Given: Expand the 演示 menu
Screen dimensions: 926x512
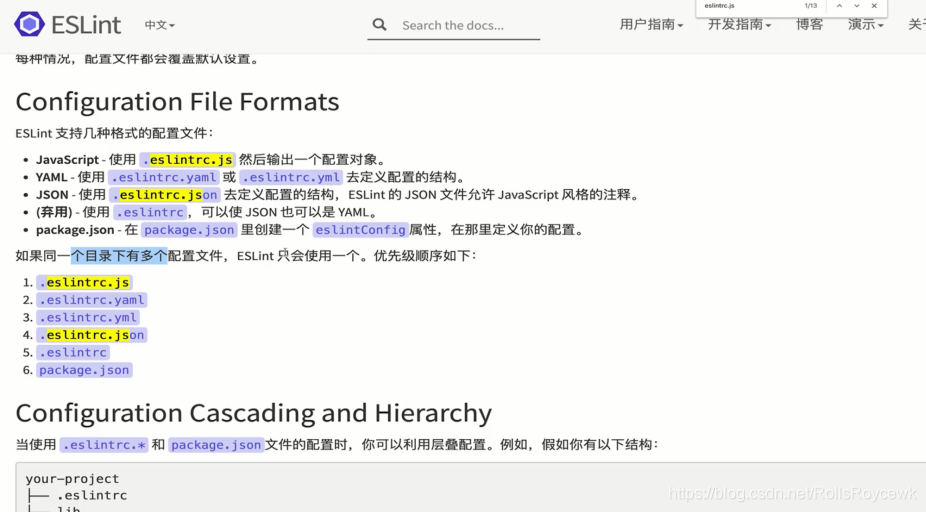Looking at the screenshot, I should (x=865, y=25).
